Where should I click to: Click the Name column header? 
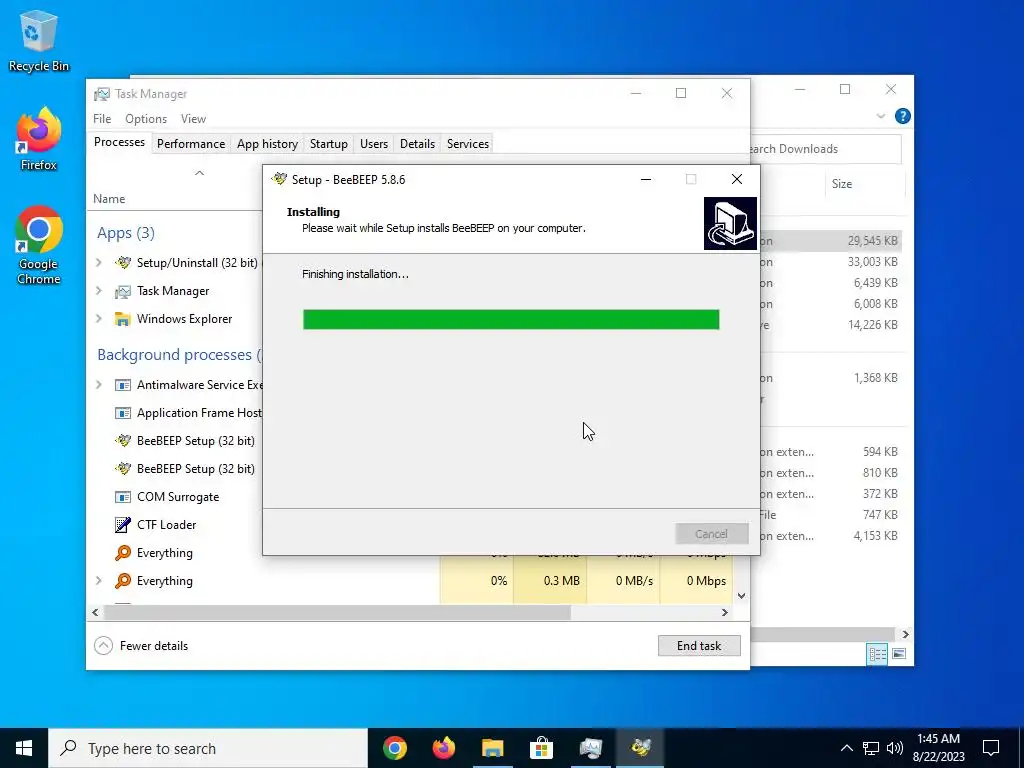coord(109,199)
